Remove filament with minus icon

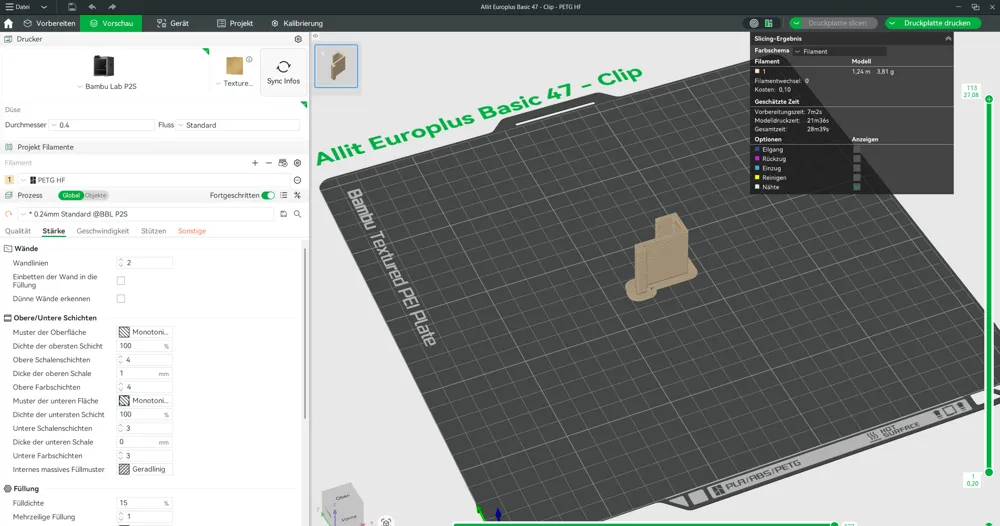[268, 163]
